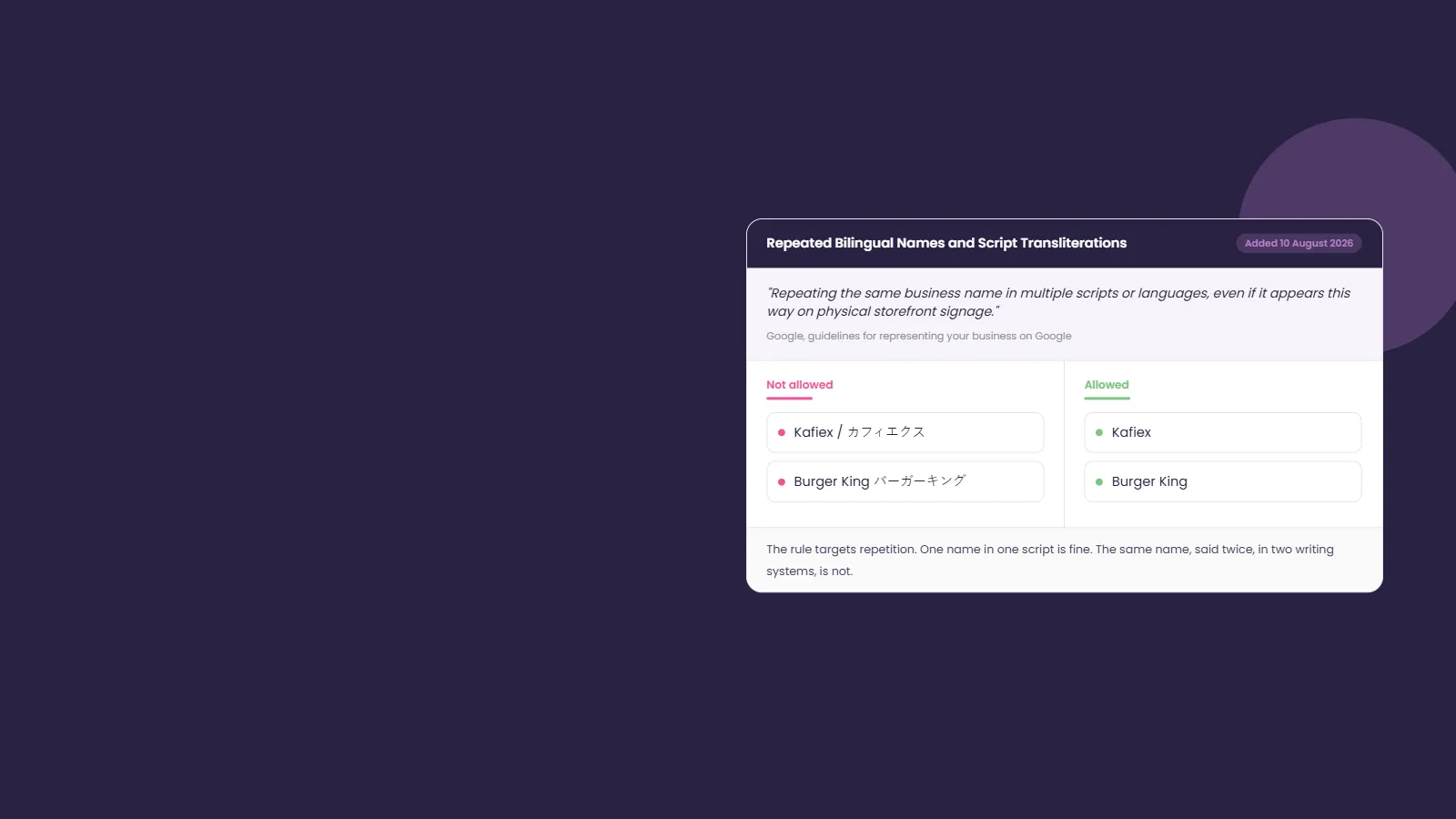Click the 'Burger King バーガーキング' example row
The image size is (1456, 819).
tap(905, 481)
